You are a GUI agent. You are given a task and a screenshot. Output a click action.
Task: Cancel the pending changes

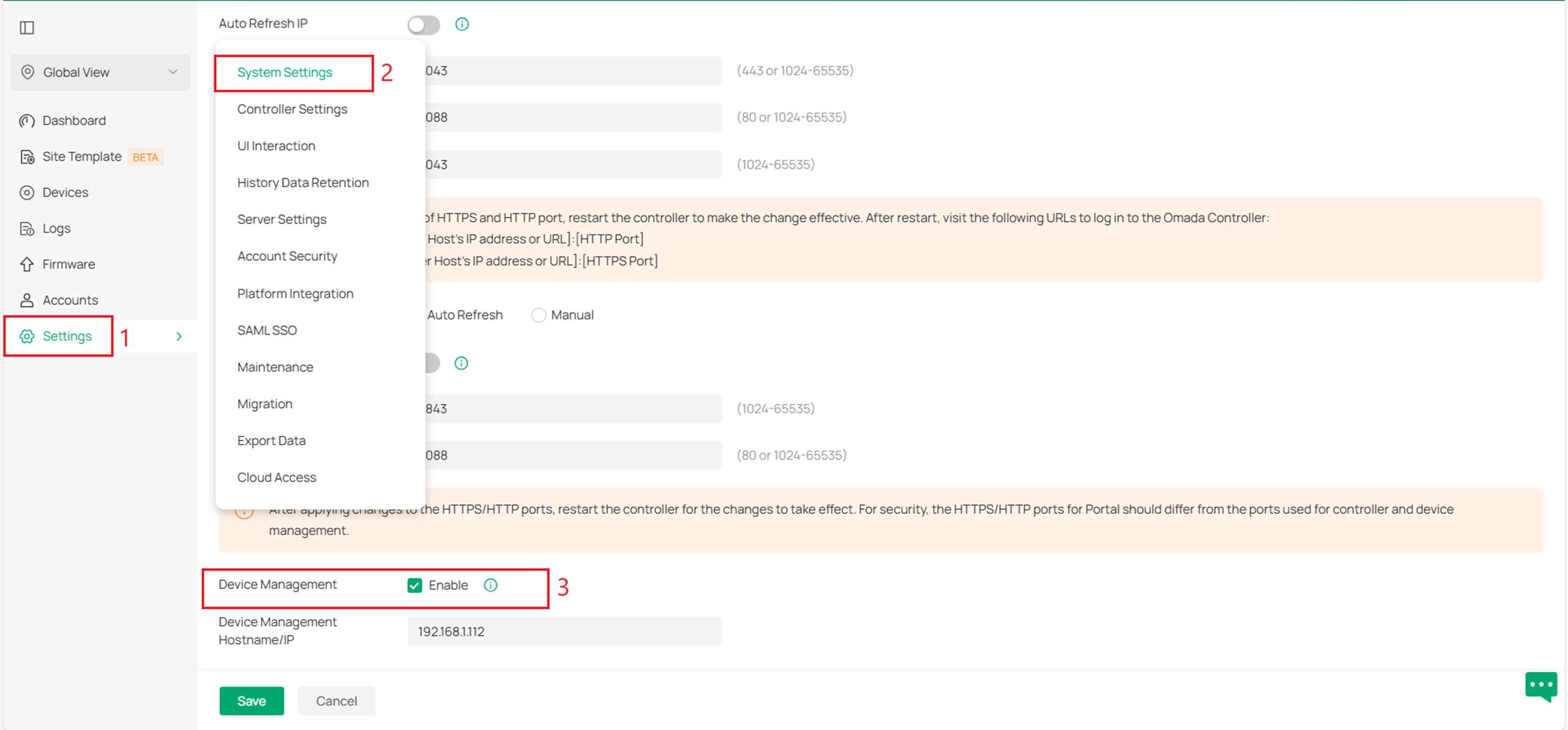coord(337,700)
